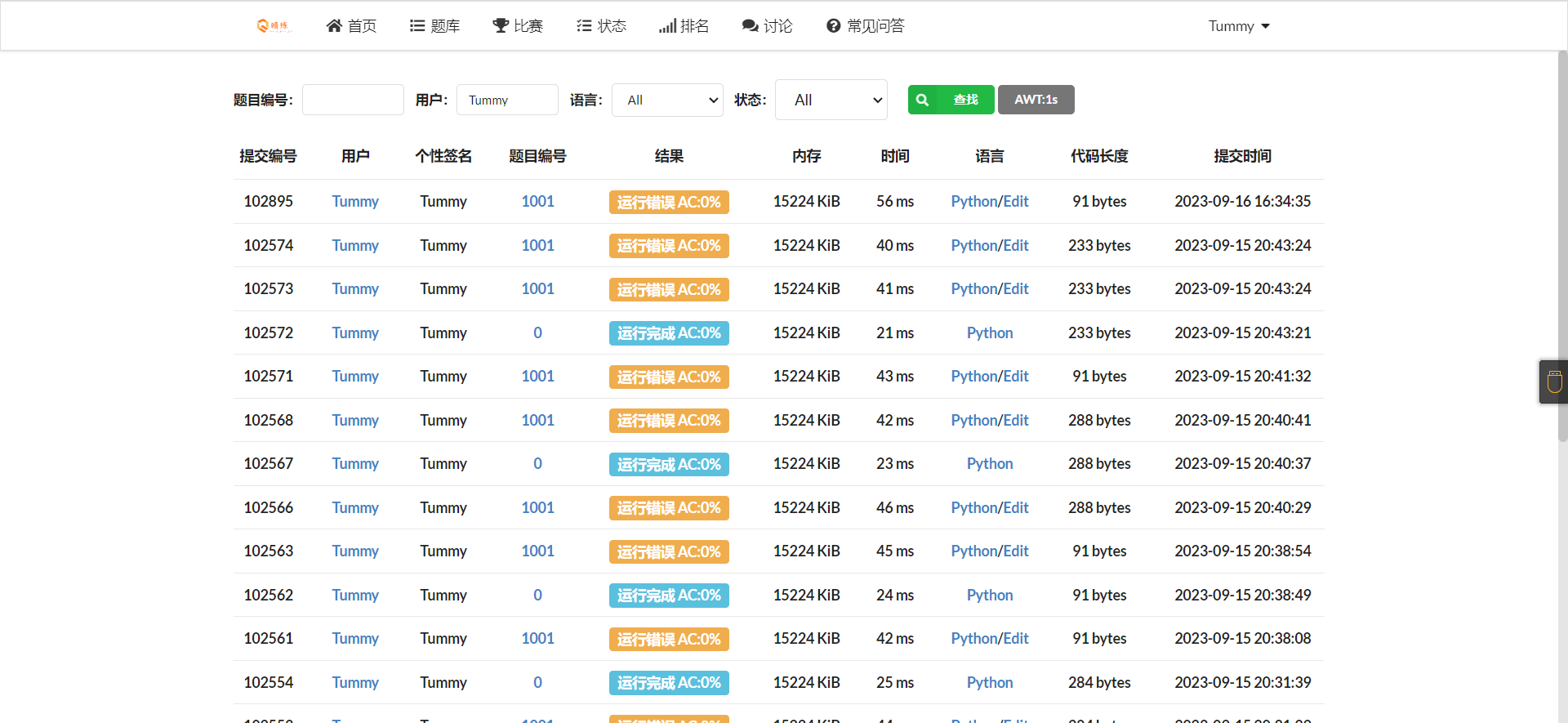This screenshot has width=1568, height=723.
Task: Open the 语言 language dropdown
Action: 667,100
